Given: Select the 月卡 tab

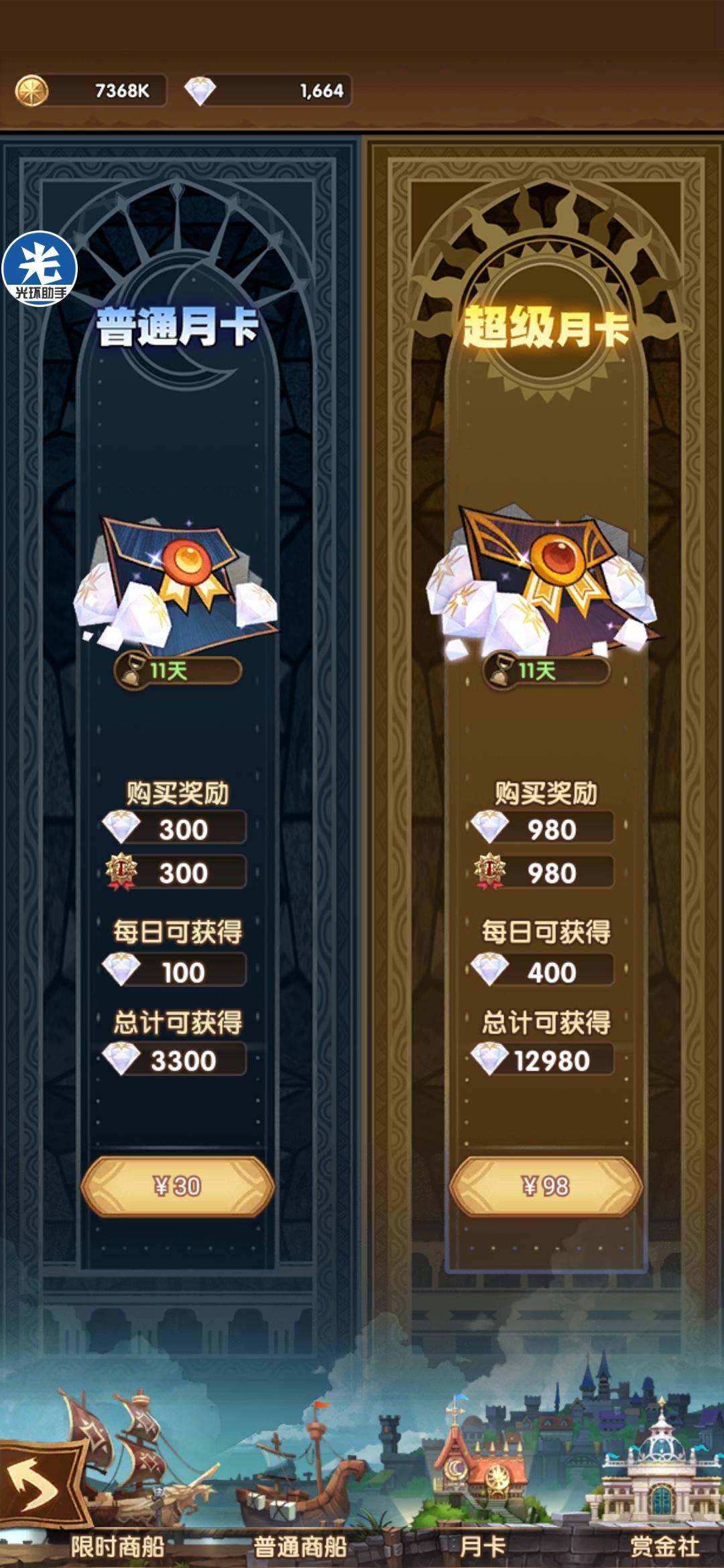Looking at the screenshot, I should coord(483,1547).
